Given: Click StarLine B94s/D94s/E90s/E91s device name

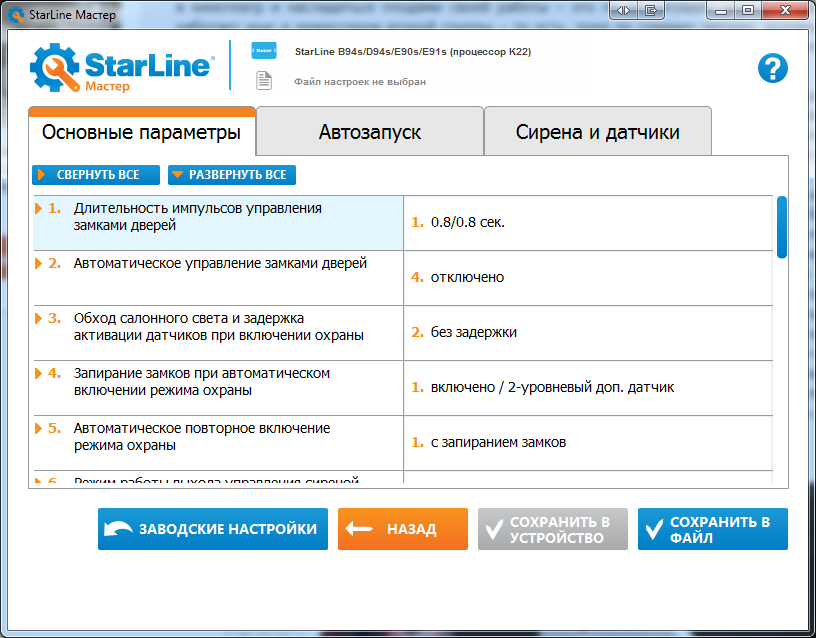Looking at the screenshot, I should [x=413, y=52].
